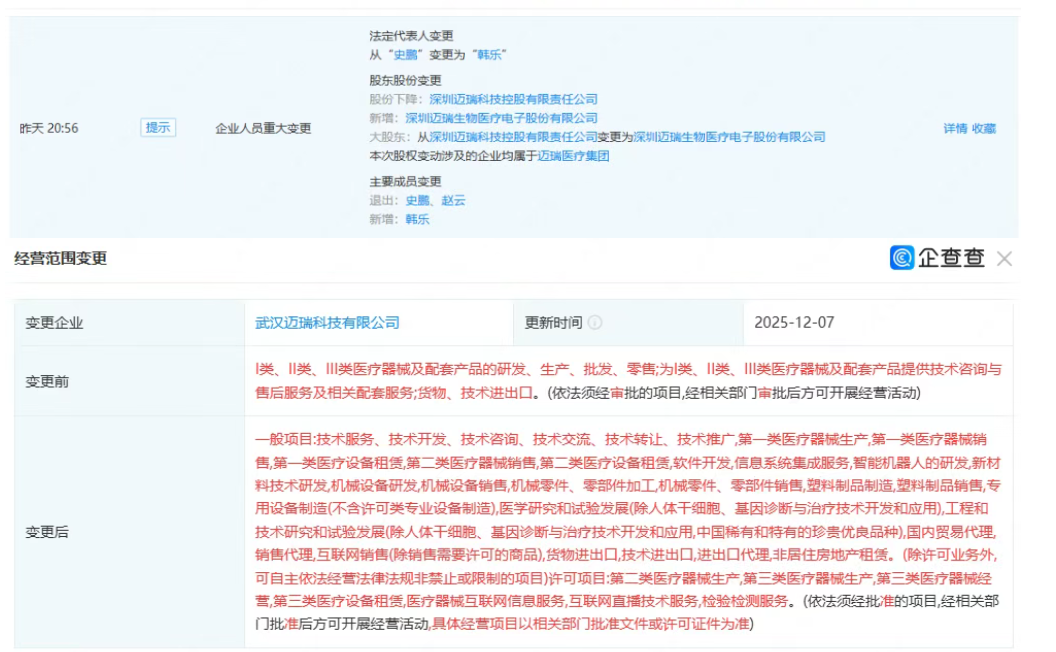Close the 经营范围变更 popup with X

click(1004, 259)
